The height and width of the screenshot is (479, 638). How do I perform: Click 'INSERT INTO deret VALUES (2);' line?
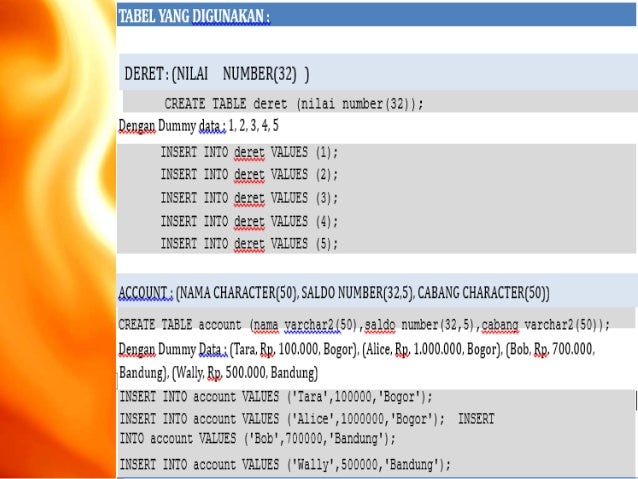[x=249, y=175]
